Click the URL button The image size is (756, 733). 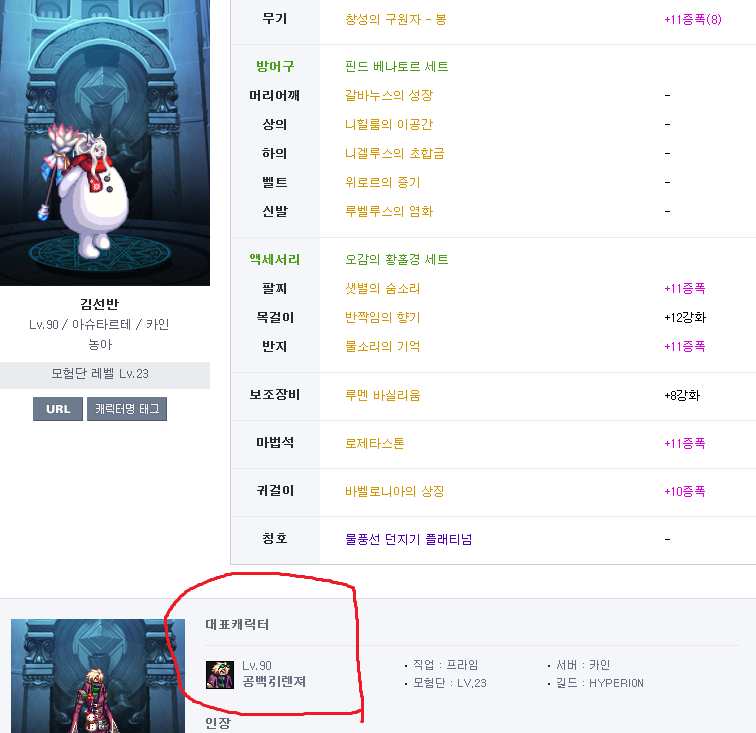(x=58, y=409)
